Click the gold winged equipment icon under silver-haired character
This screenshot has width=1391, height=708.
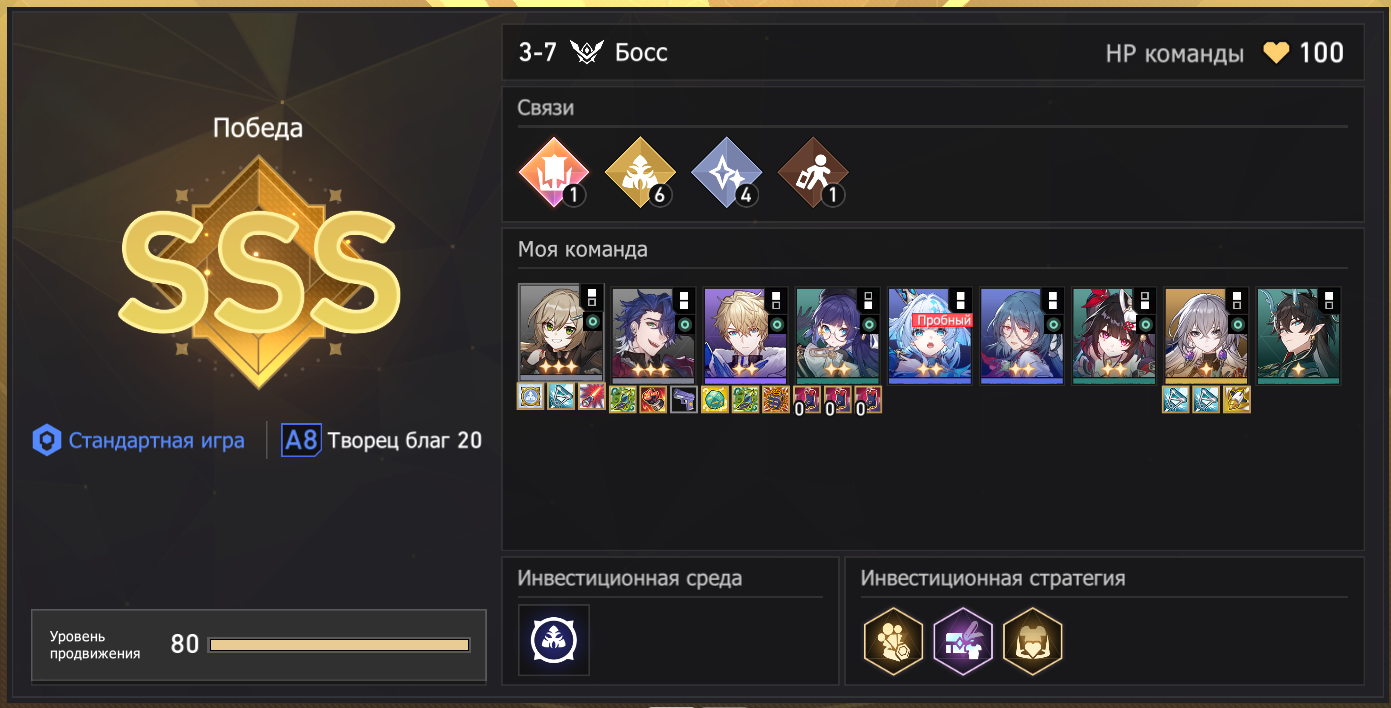(x=1237, y=400)
